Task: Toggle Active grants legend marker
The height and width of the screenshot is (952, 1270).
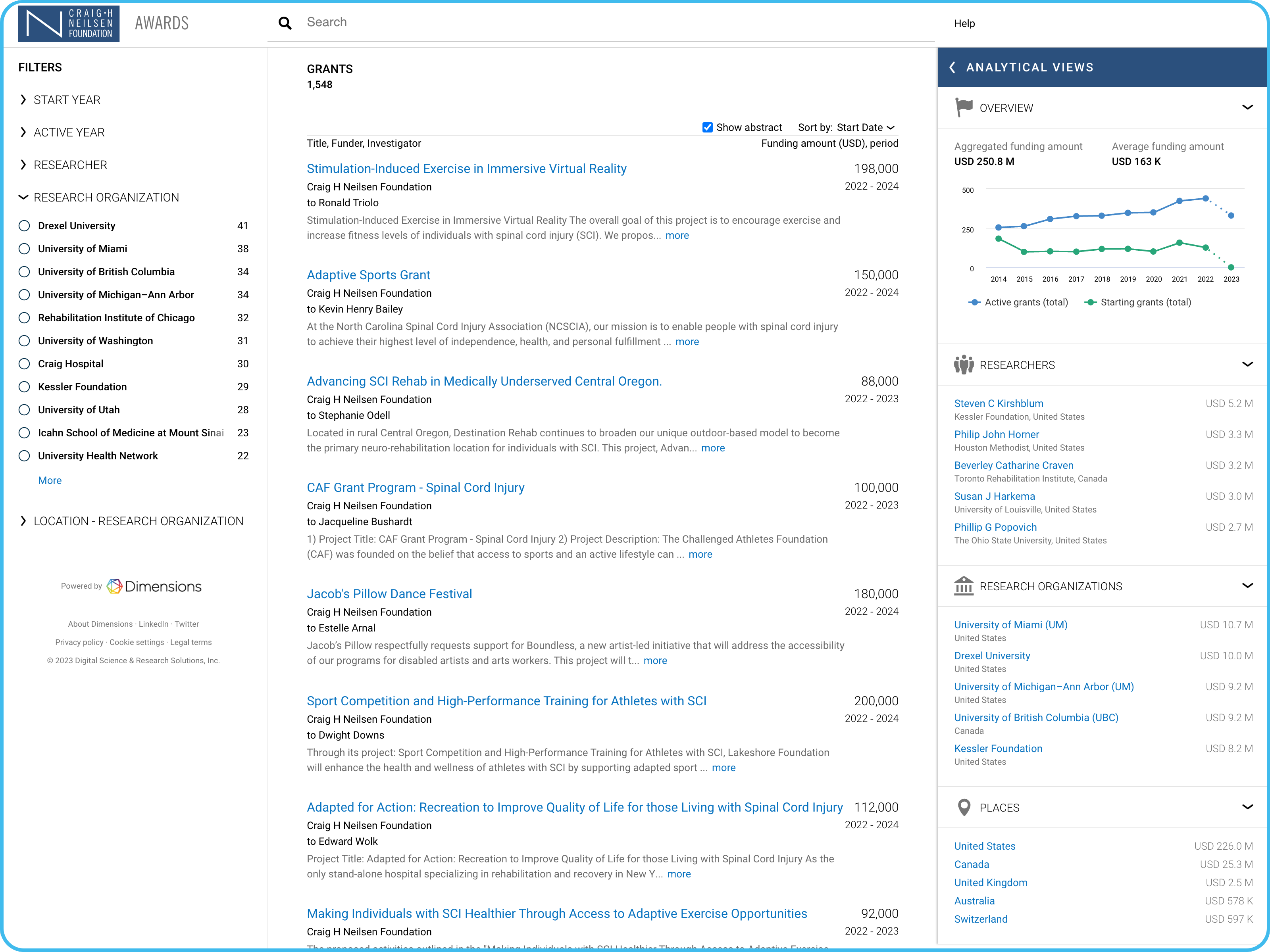Action: (974, 302)
